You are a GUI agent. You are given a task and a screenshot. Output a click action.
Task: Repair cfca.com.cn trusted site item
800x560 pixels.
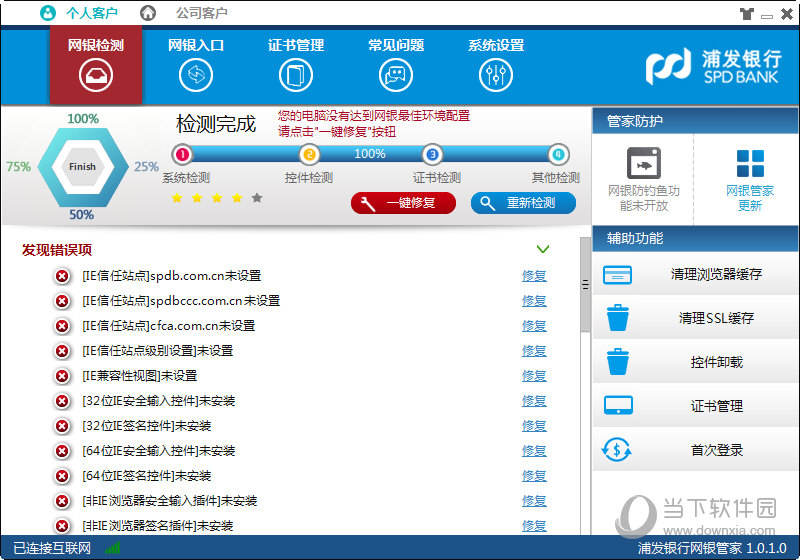click(x=534, y=326)
